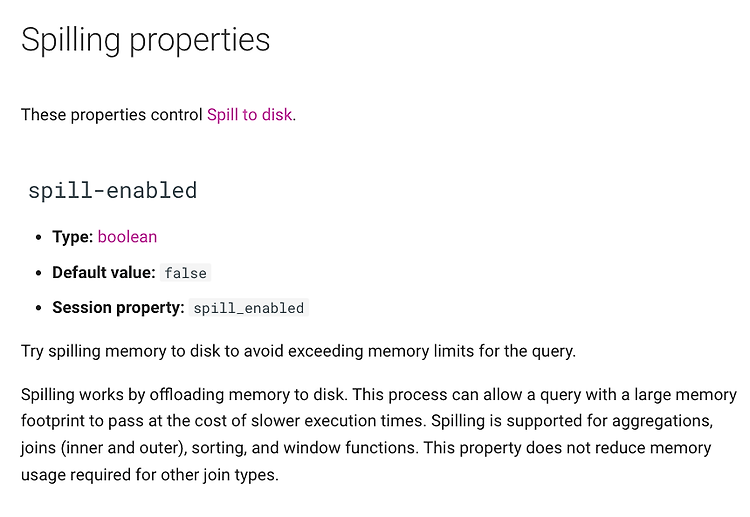This screenshot has width=750, height=517.
Task: Click the words "Spilling works by offloading"
Action: click(122, 395)
